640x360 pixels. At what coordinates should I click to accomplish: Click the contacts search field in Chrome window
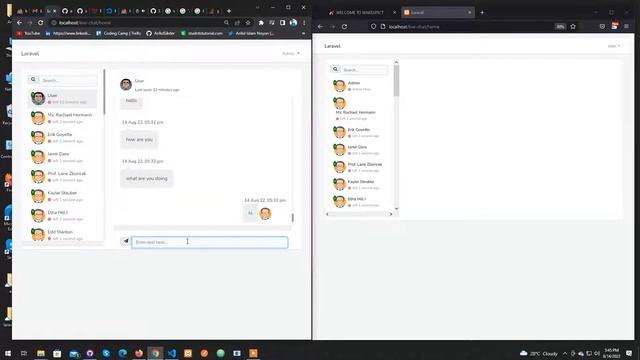pyautogui.click(x=68, y=80)
